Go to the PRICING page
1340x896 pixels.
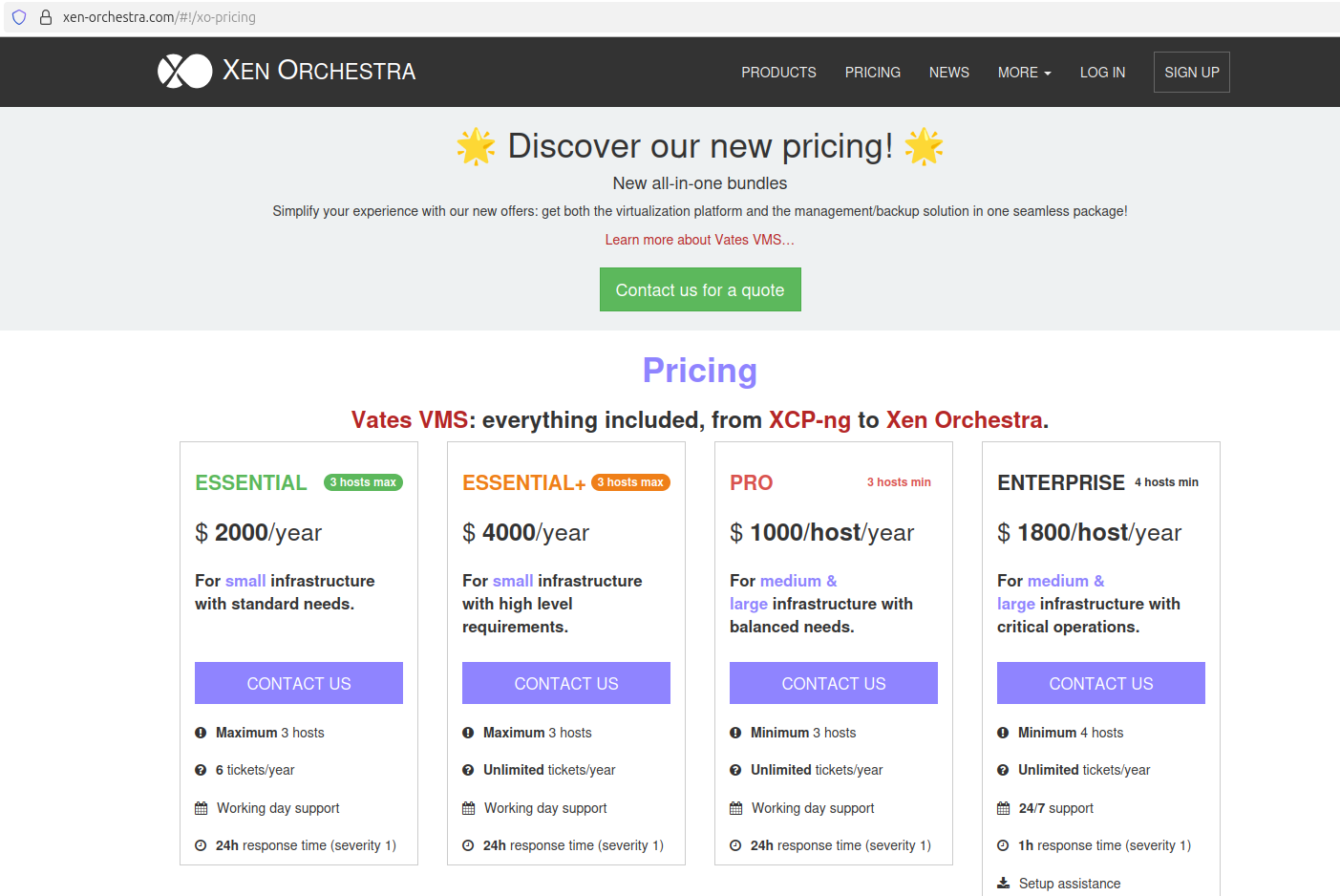coord(872,73)
